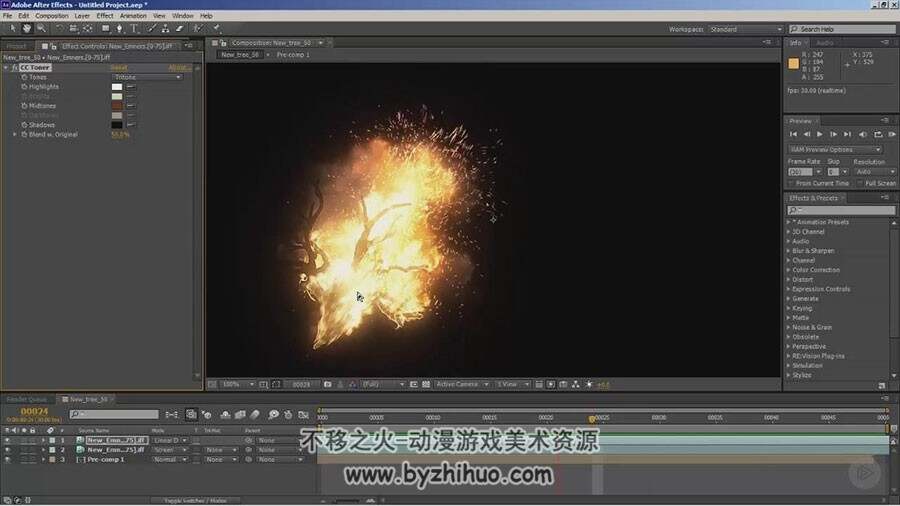The width and height of the screenshot is (900, 506).
Task: Expand Animation Presets folder
Action: [789, 222]
